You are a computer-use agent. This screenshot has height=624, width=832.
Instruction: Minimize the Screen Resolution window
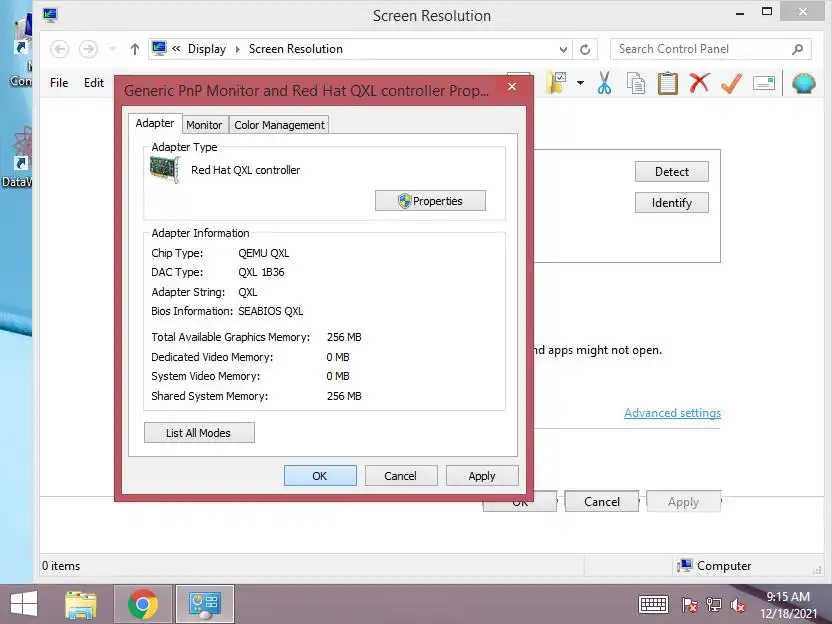[740, 12]
